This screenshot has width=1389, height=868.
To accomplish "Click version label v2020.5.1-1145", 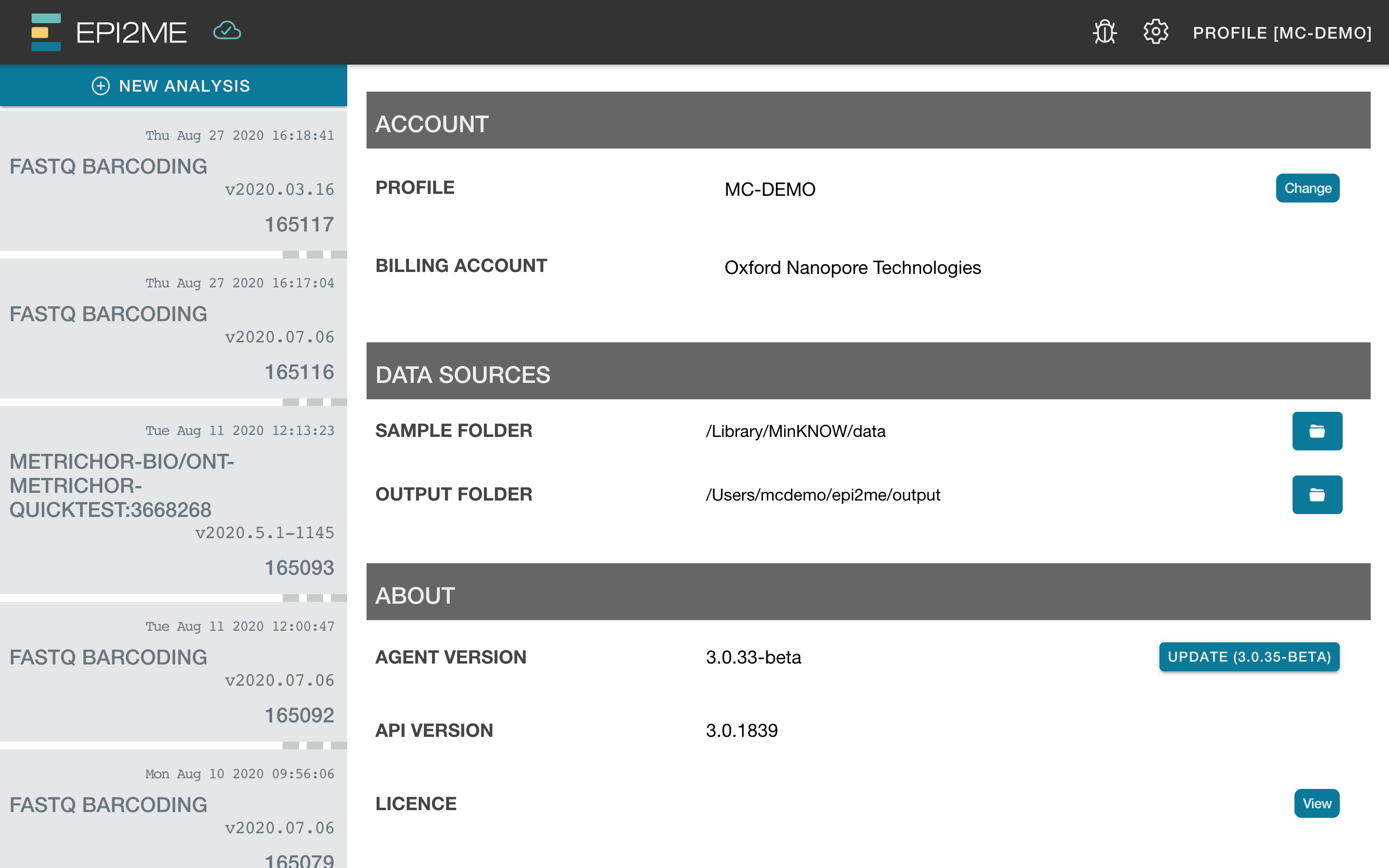I will [x=265, y=533].
